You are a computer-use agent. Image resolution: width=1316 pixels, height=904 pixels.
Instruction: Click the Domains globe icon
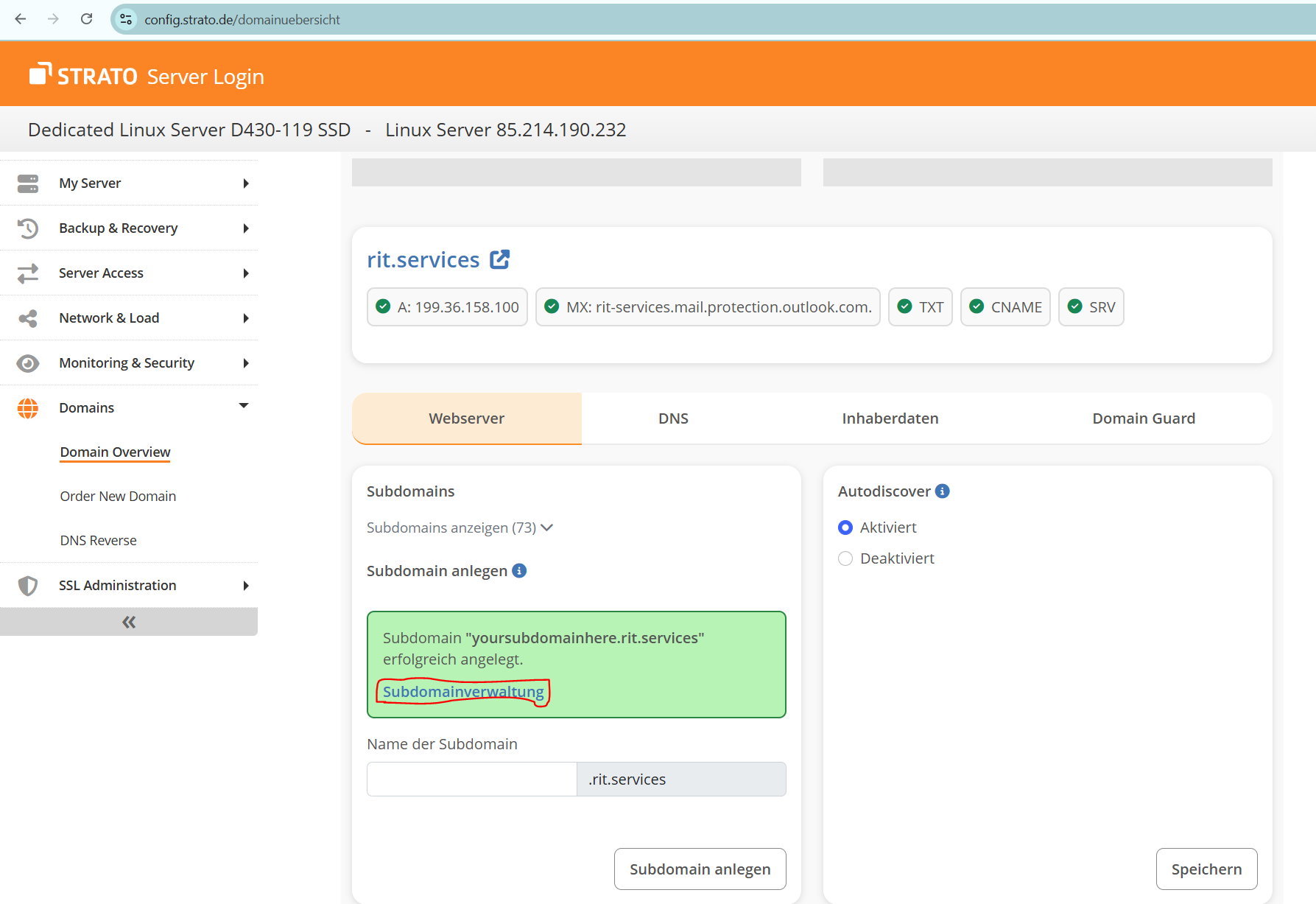[x=28, y=408]
